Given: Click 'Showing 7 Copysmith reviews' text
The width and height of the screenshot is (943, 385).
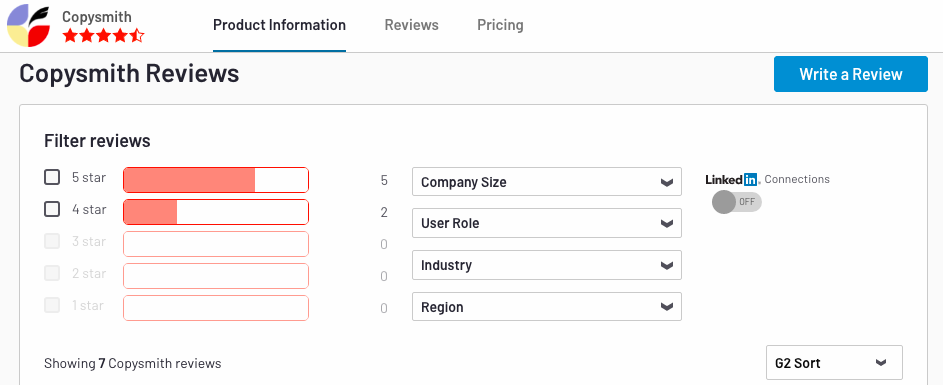Looking at the screenshot, I should click(x=132, y=363).
